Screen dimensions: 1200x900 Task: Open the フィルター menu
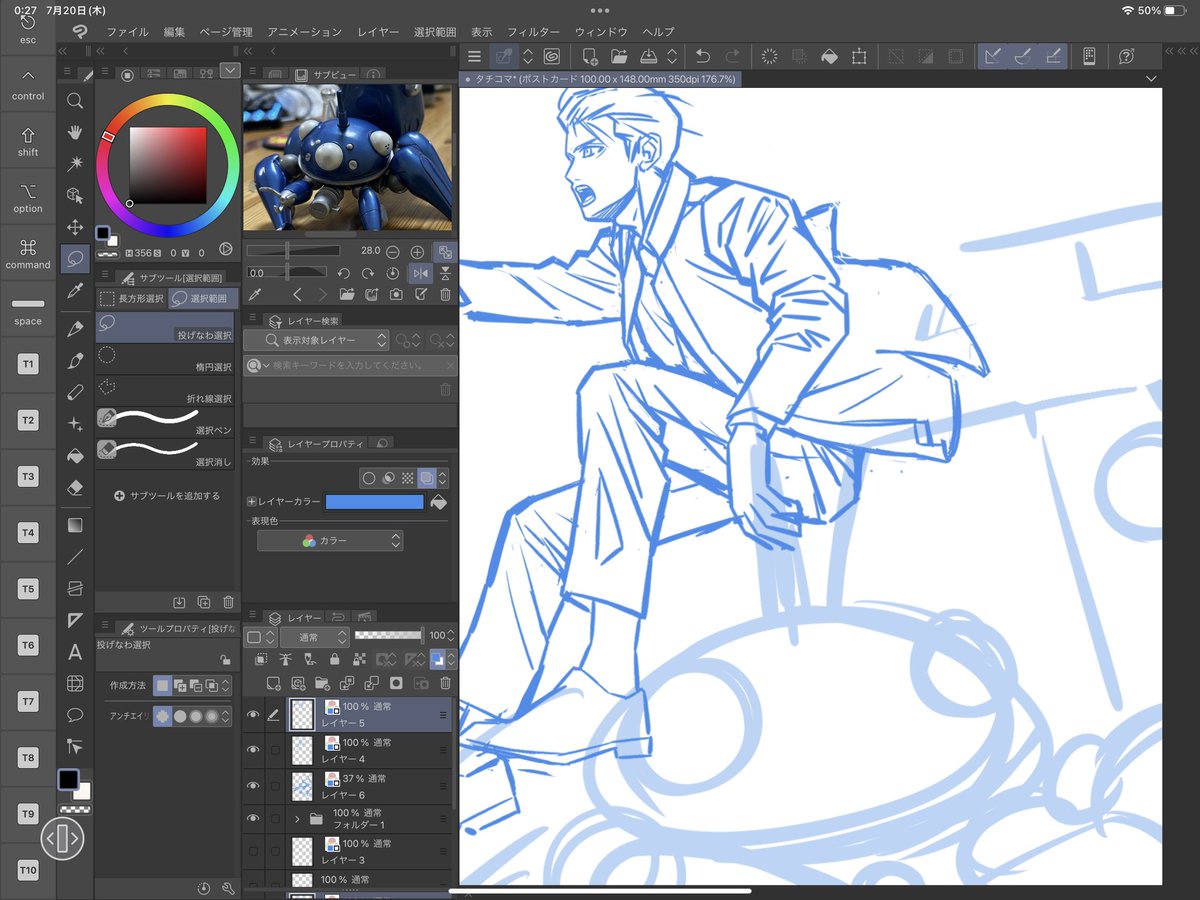[x=533, y=32]
